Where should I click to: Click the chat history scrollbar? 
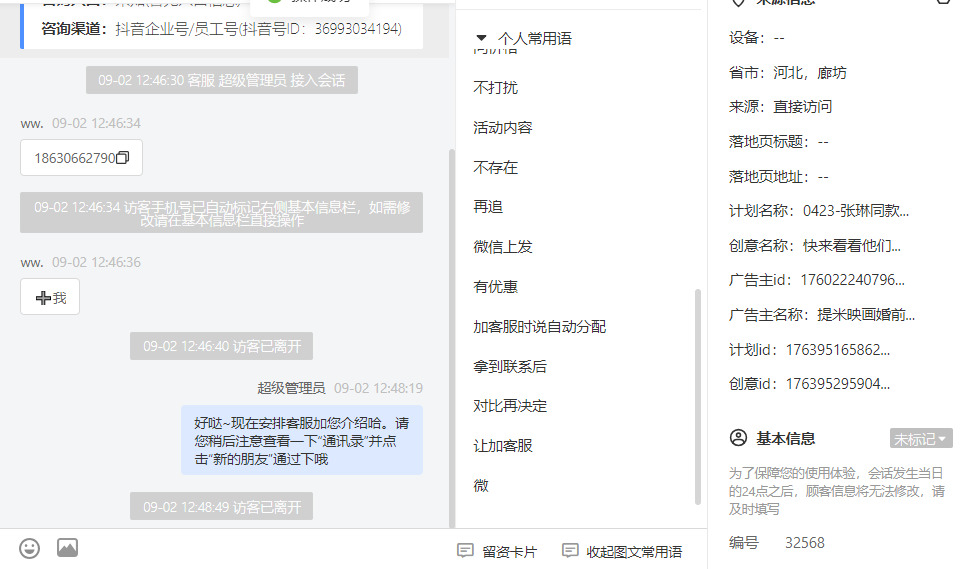(x=452, y=337)
